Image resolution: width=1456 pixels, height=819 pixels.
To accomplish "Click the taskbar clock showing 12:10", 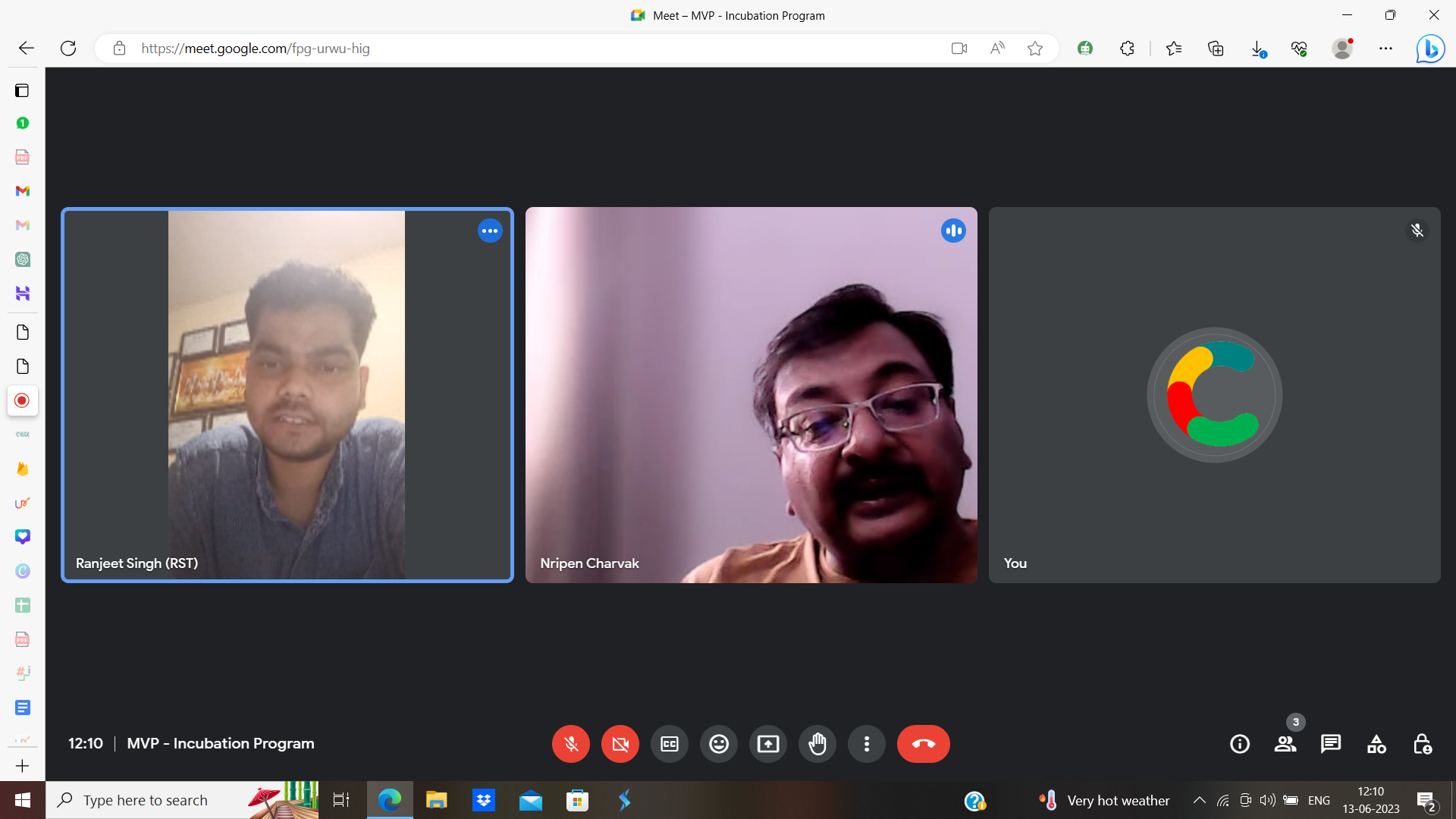I will pyautogui.click(x=1371, y=800).
